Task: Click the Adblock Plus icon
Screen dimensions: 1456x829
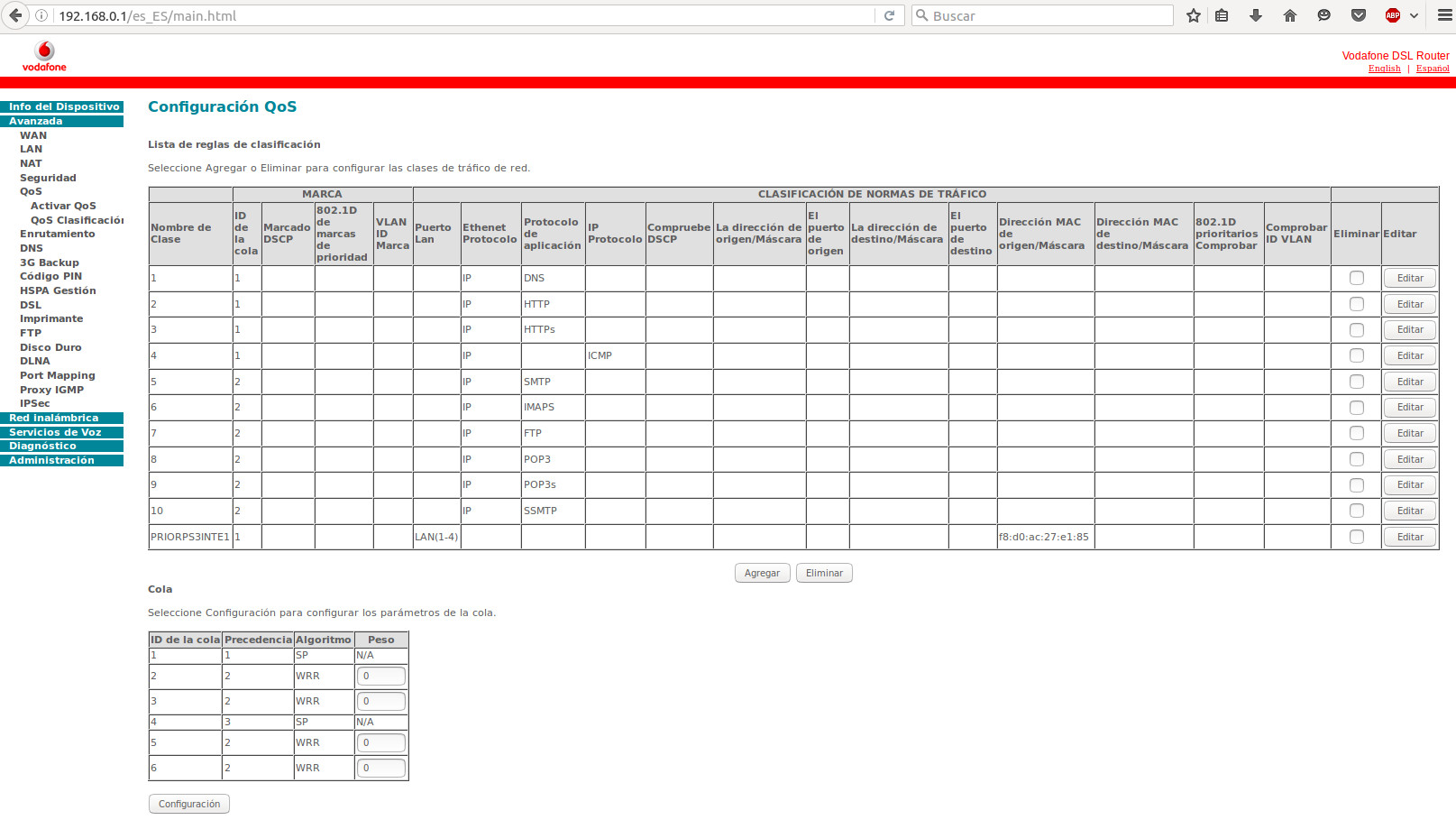Action: 1393,15
